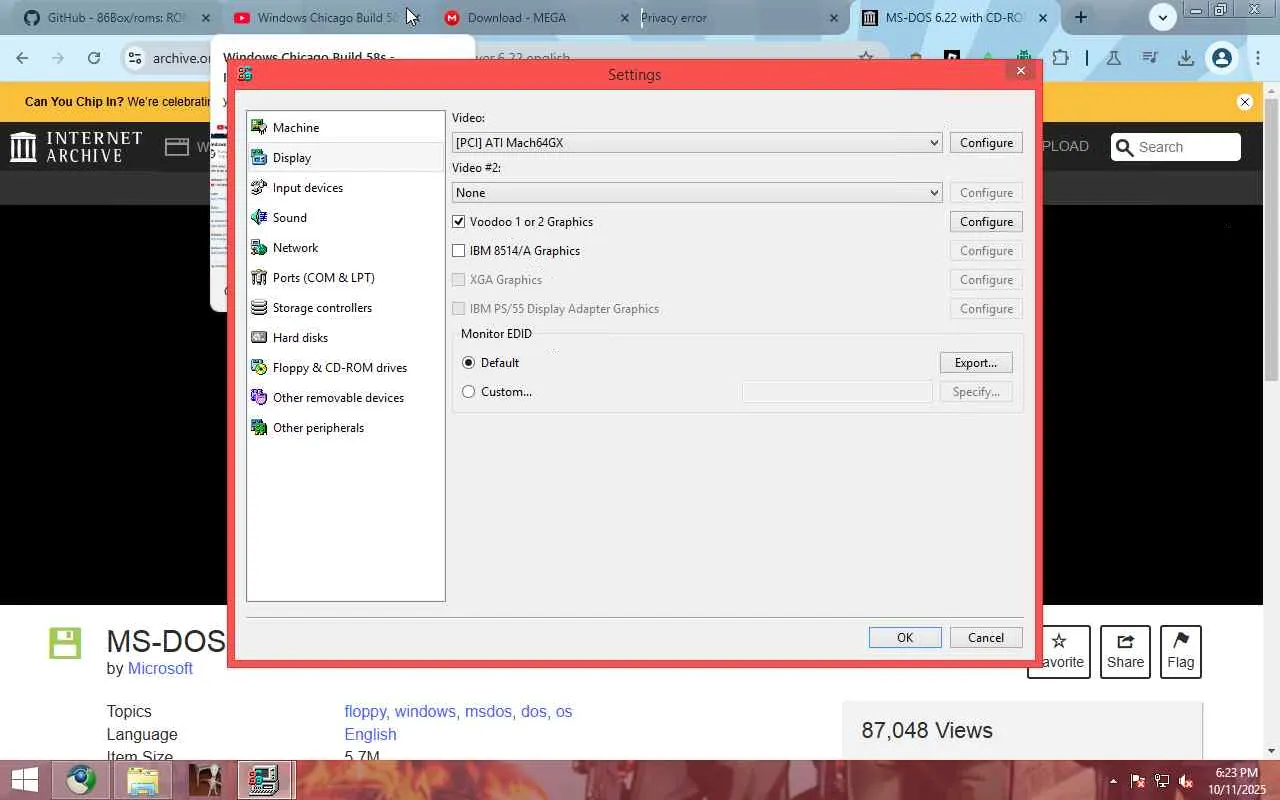Click the 86Box taskbar icon

(264, 780)
